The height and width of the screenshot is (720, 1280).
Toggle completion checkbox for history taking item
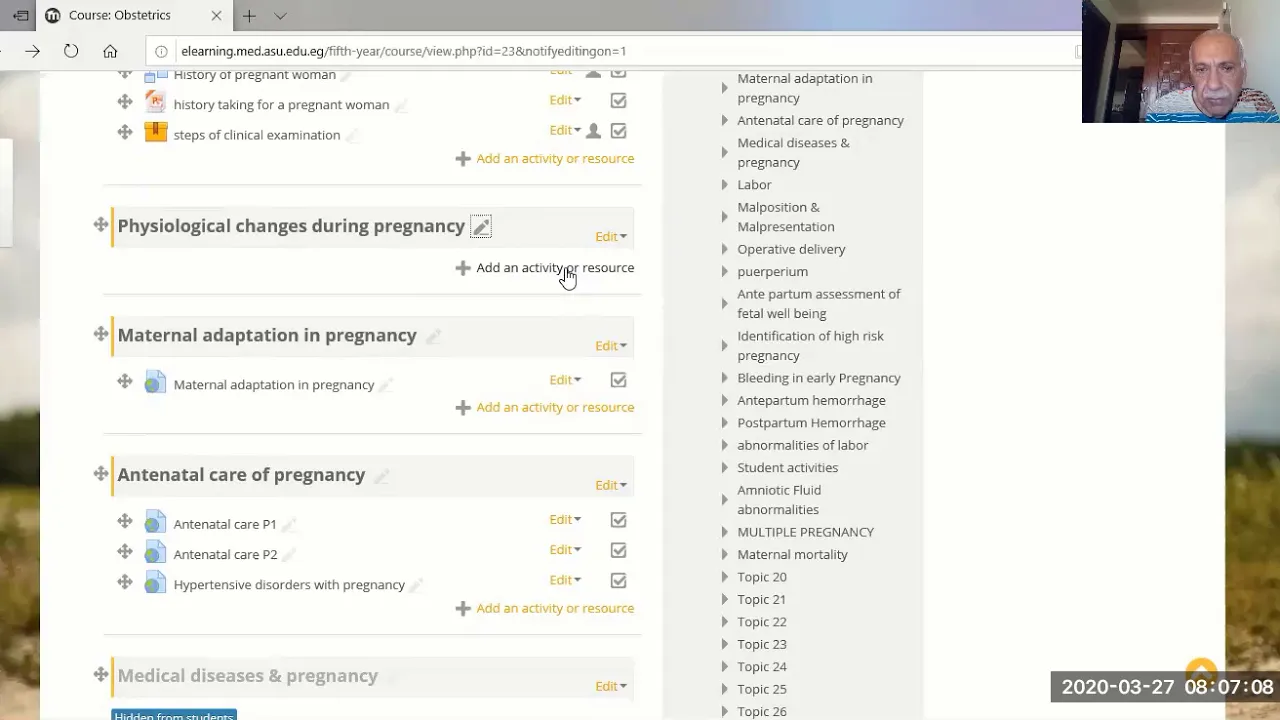618,101
